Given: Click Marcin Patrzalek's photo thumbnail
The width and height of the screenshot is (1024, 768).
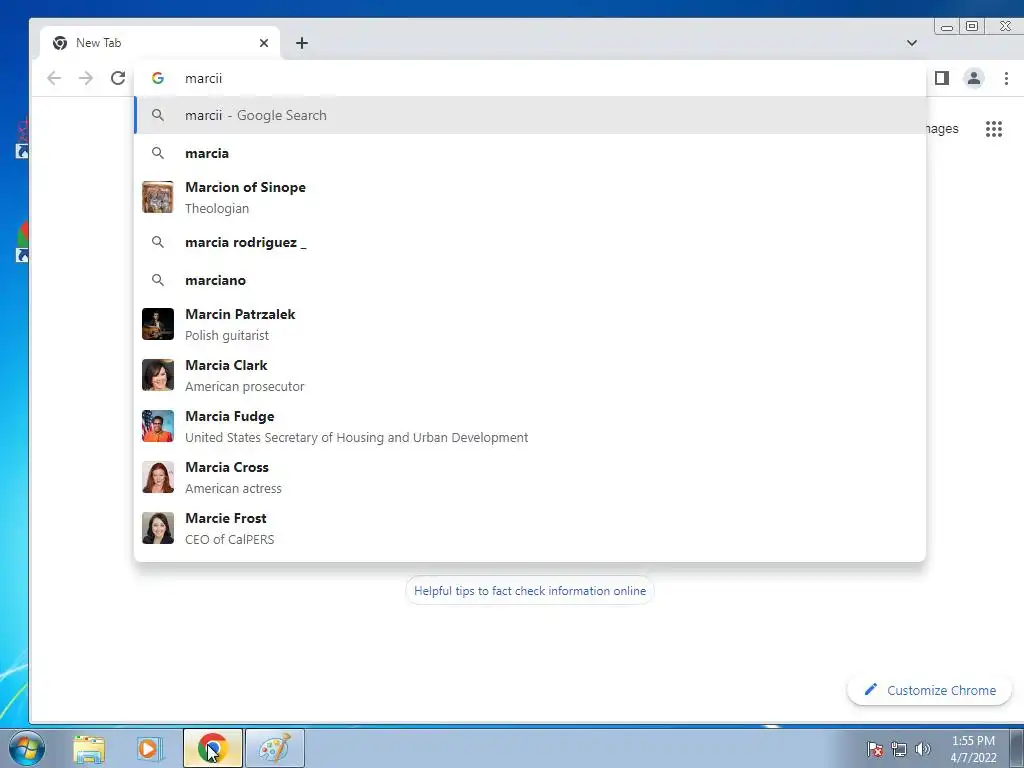Looking at the screenshot, I should point(158,325).
